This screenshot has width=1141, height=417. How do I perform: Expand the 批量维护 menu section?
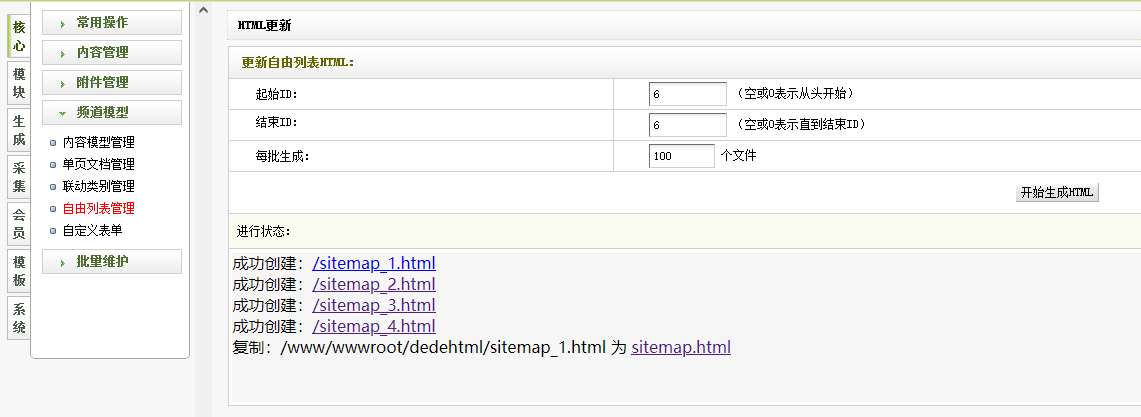coord(111,262)
